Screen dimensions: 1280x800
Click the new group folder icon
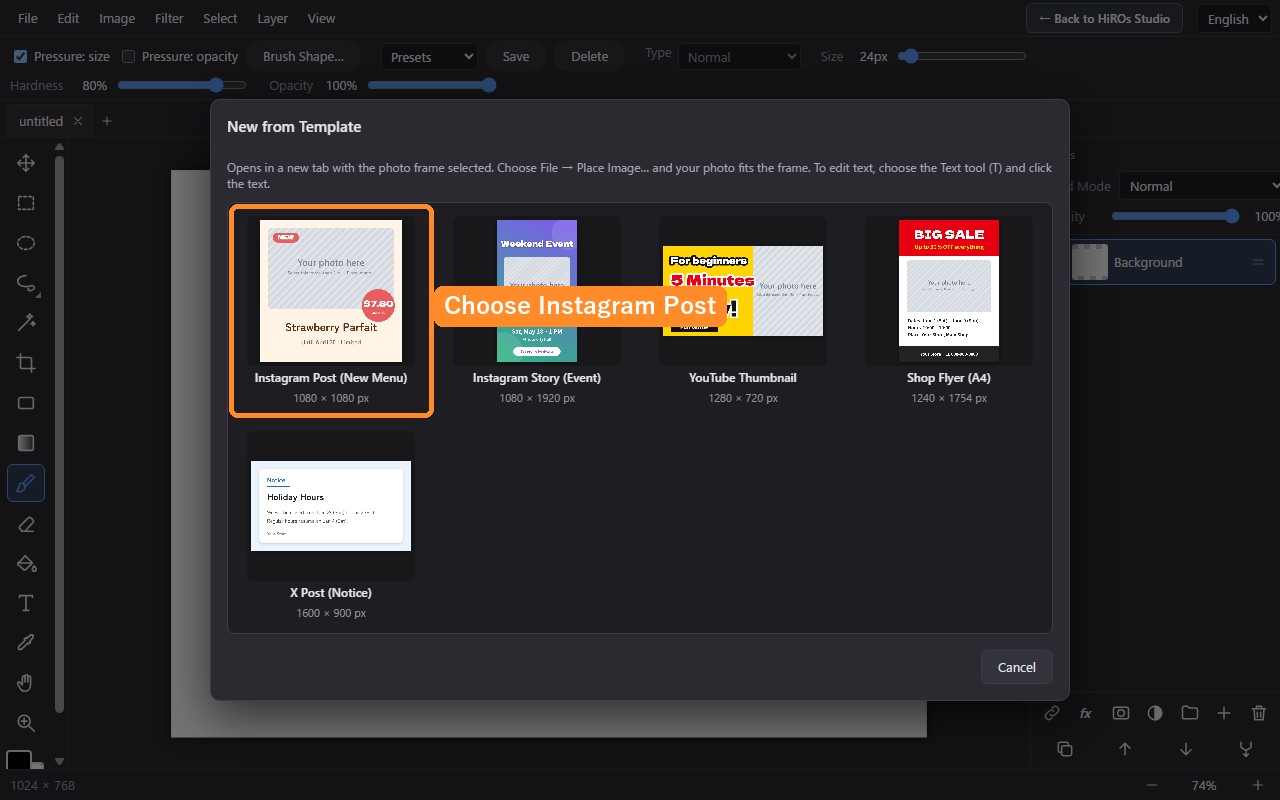[x=1190, y=713]
